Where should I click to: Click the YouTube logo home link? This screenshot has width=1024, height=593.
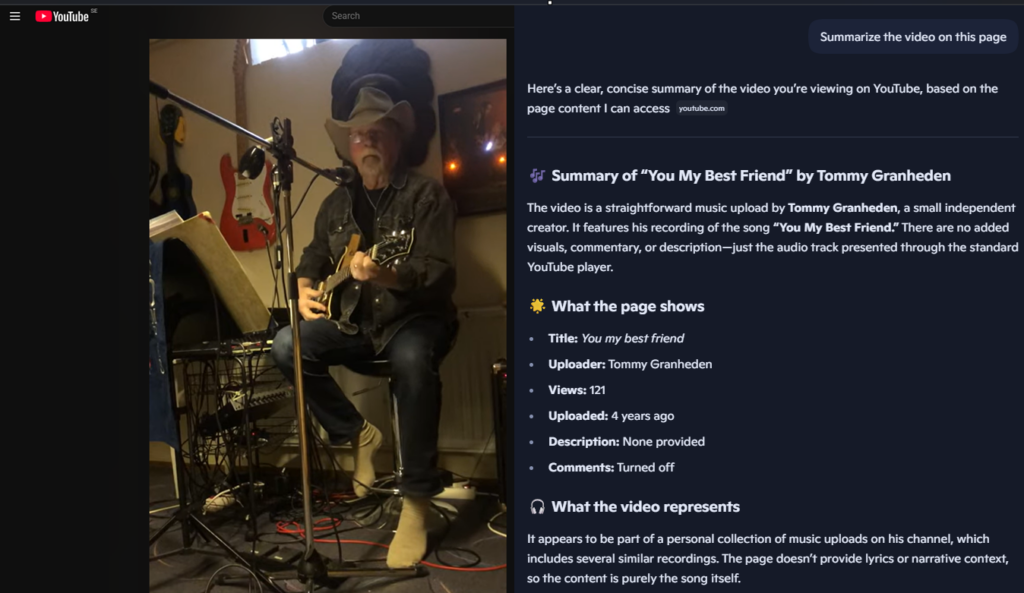click(x=62, y=16)
